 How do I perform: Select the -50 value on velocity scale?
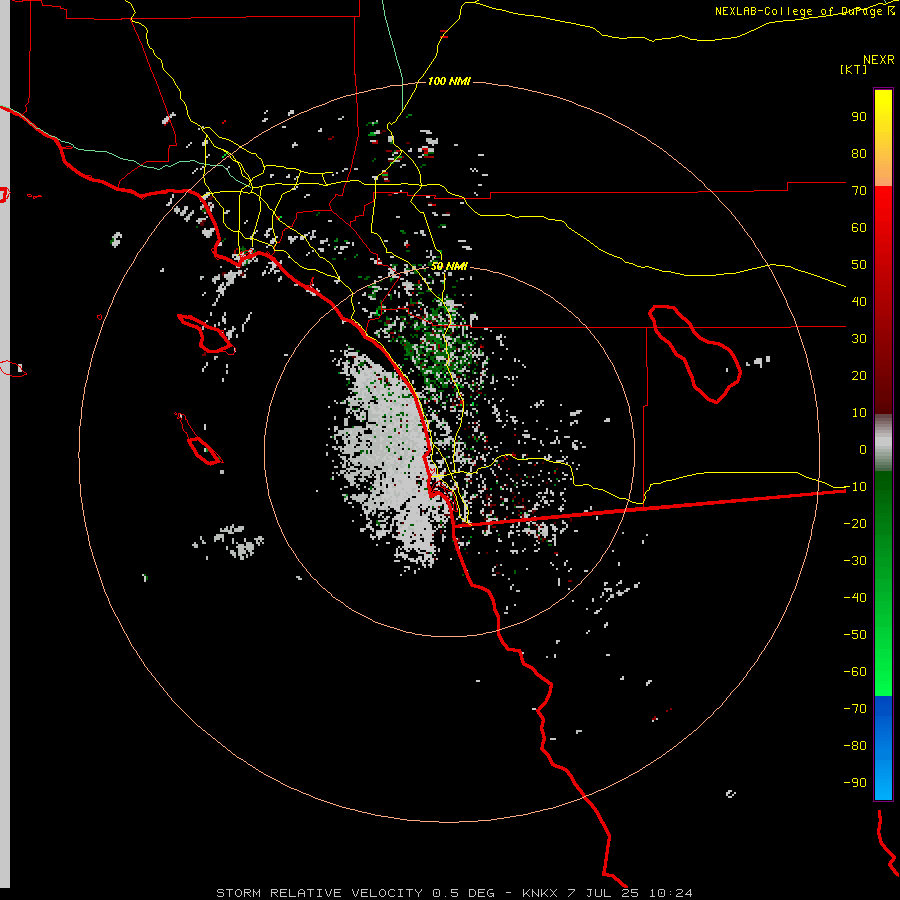click(x=855, y=634)
